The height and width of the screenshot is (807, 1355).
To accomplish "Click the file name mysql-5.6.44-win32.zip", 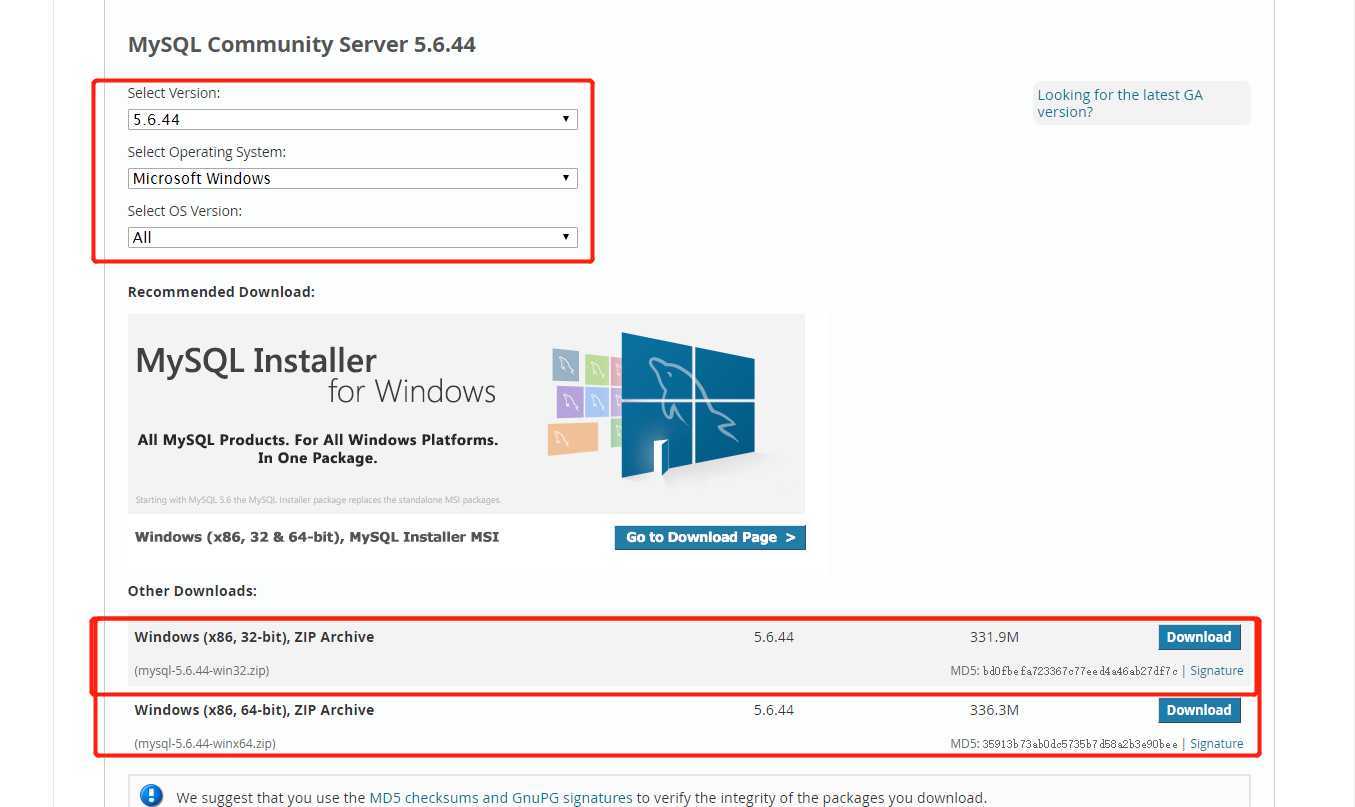I will (202, 671).
